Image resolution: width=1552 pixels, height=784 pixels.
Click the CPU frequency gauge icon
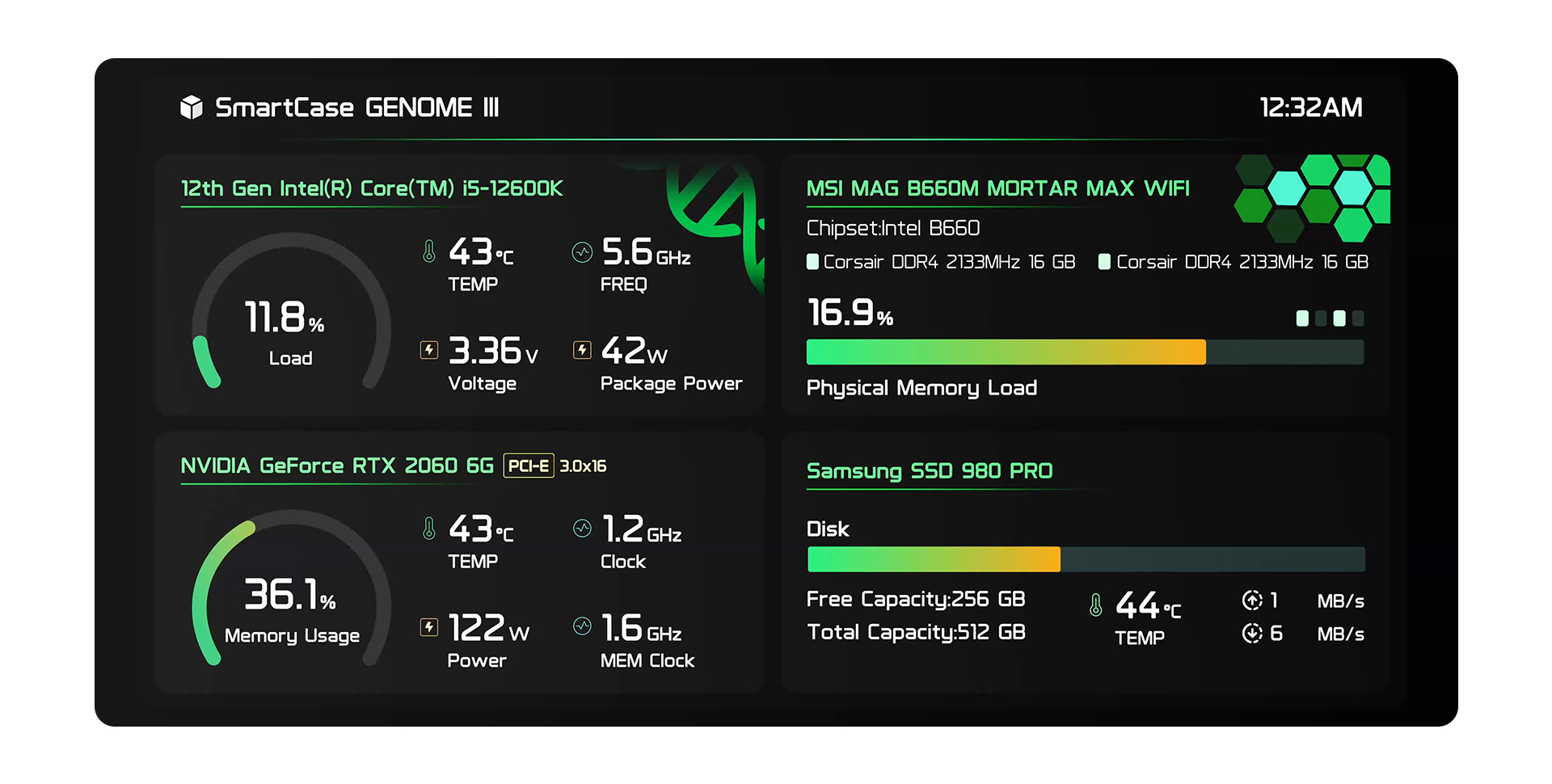coord(582,252)
